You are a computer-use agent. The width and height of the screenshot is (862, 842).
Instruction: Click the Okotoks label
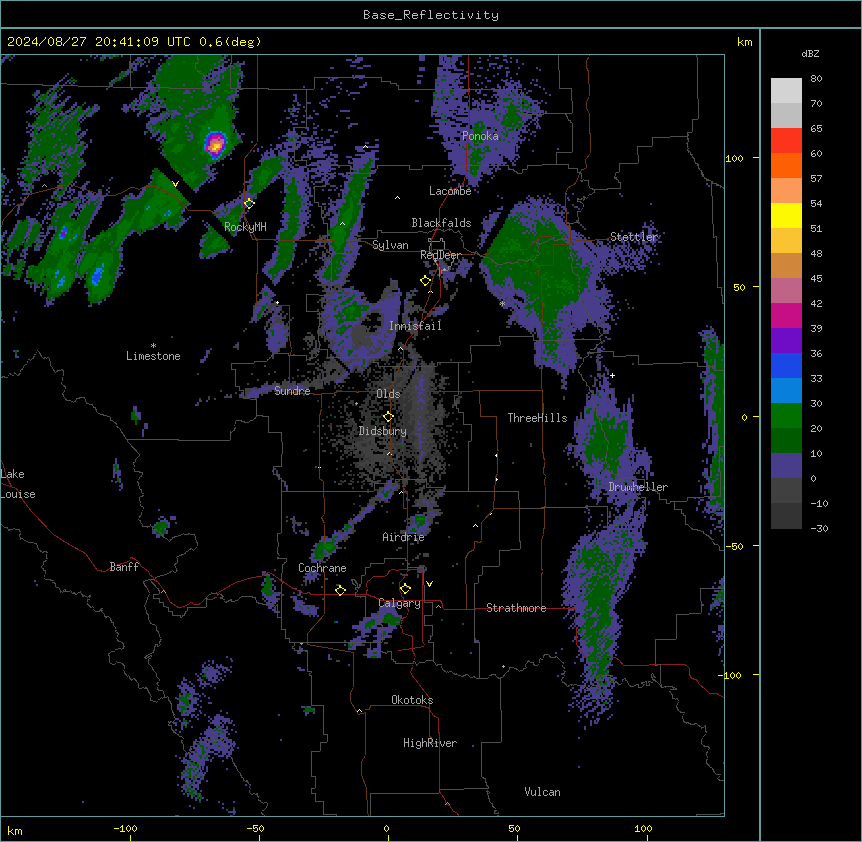(412, 700)
